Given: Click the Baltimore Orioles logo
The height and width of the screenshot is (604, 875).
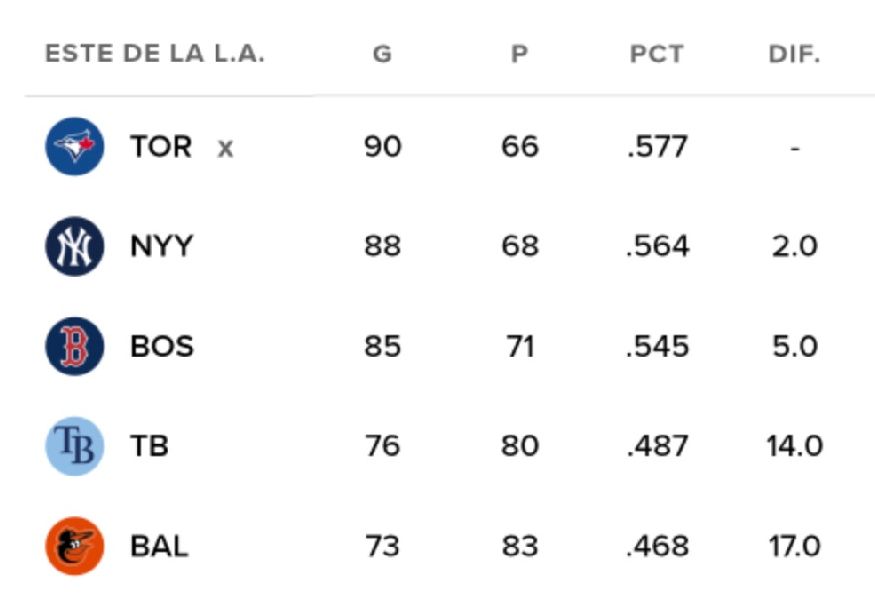Looking at the screenshot, I should coord(74,546).
